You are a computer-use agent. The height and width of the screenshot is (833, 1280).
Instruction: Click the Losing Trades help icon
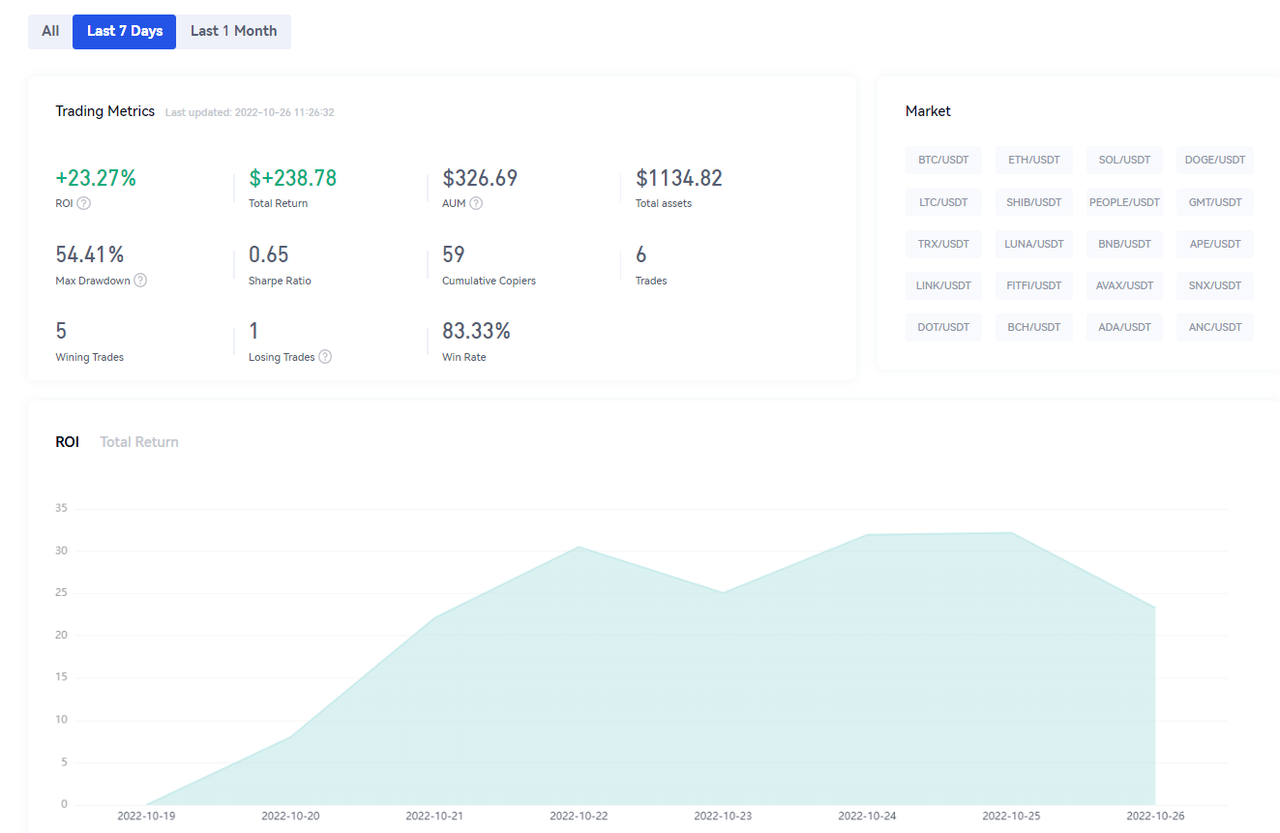tap(325, 357)
